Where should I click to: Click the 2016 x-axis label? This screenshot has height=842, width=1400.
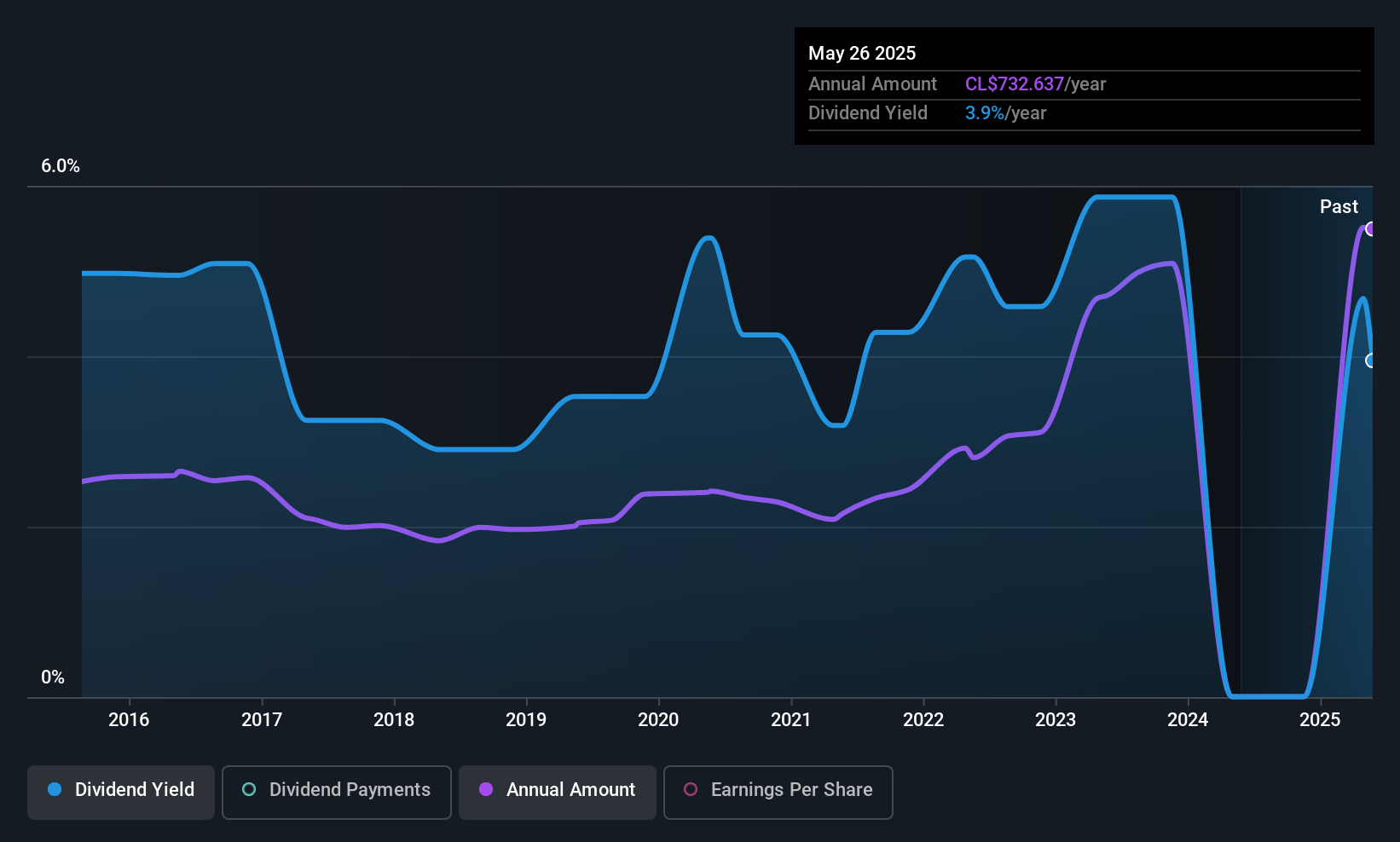(129, 719)
